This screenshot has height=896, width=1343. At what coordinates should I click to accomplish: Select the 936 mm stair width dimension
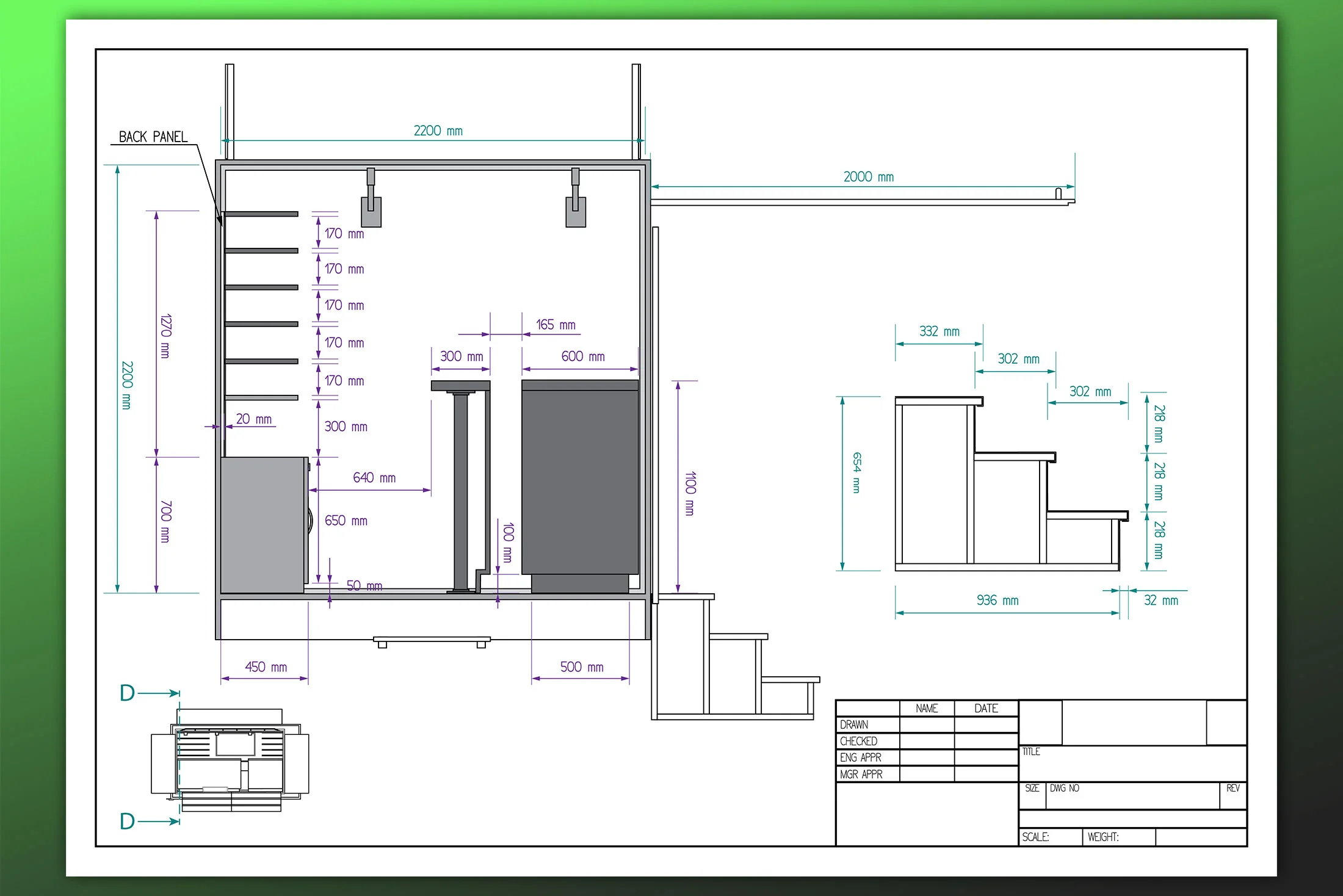(997, 601)
